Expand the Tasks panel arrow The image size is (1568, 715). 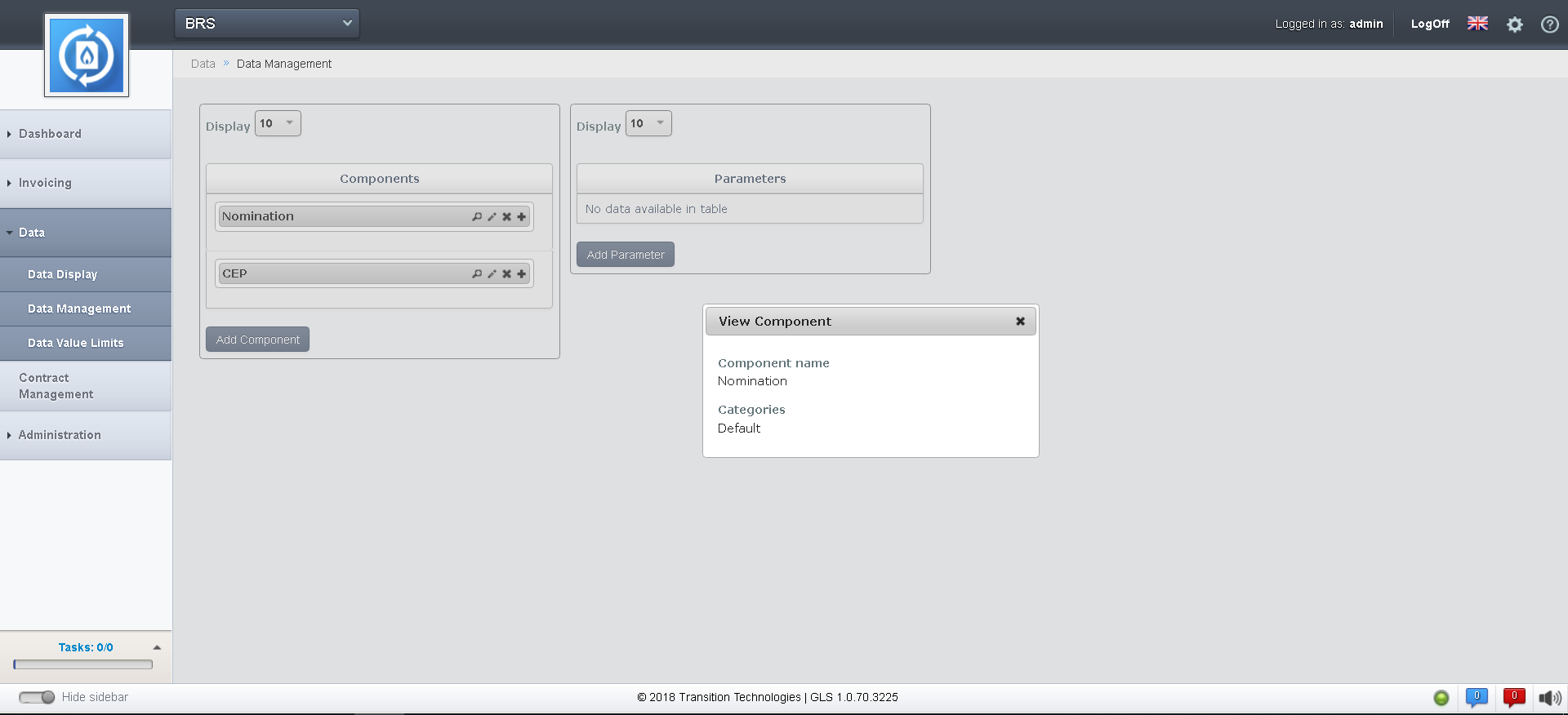click(x=157, y=648)
